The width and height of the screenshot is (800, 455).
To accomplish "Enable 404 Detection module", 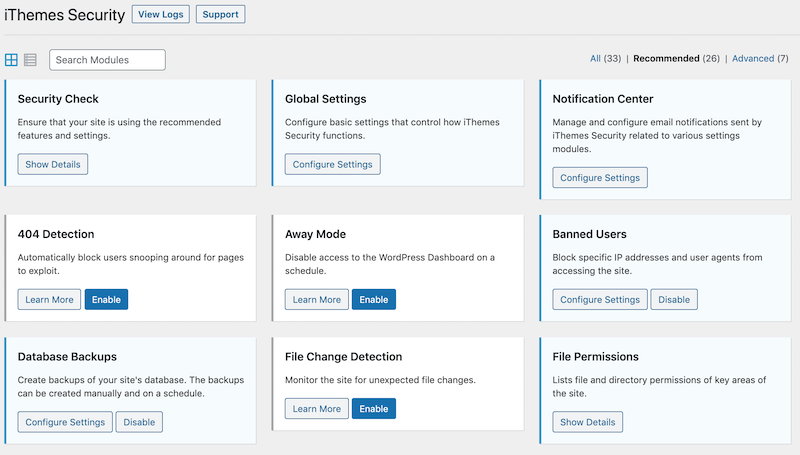I will 106,299.
